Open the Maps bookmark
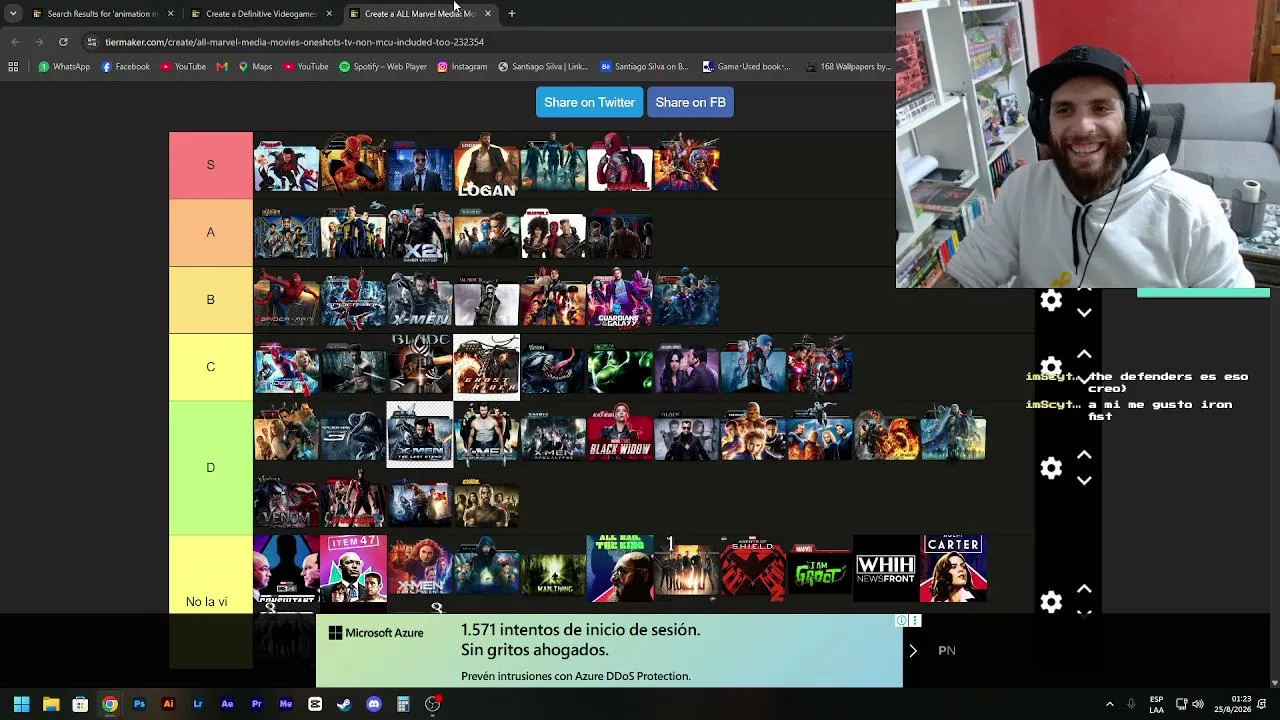Image resolution: width=1280 pixels, height=720 pixels. click(255, 67)
